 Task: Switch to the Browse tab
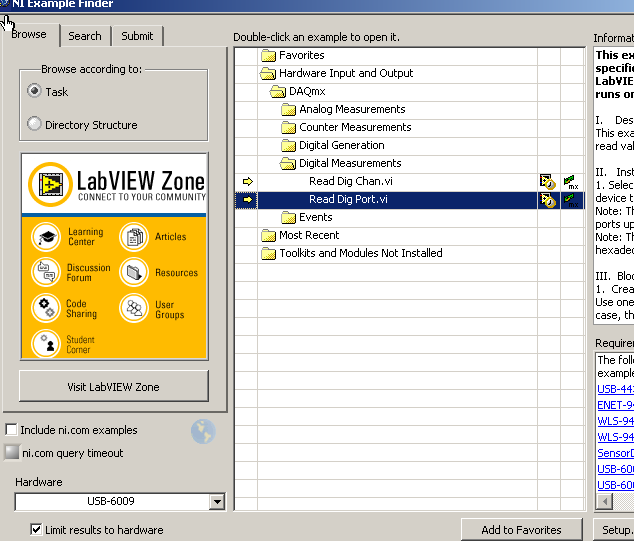[29, 34]
